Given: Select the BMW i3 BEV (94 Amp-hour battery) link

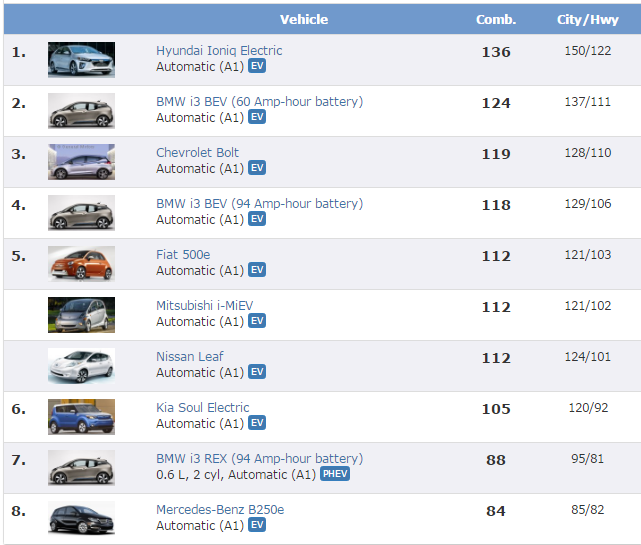Looking at the screenshot, I should [259, 204].
